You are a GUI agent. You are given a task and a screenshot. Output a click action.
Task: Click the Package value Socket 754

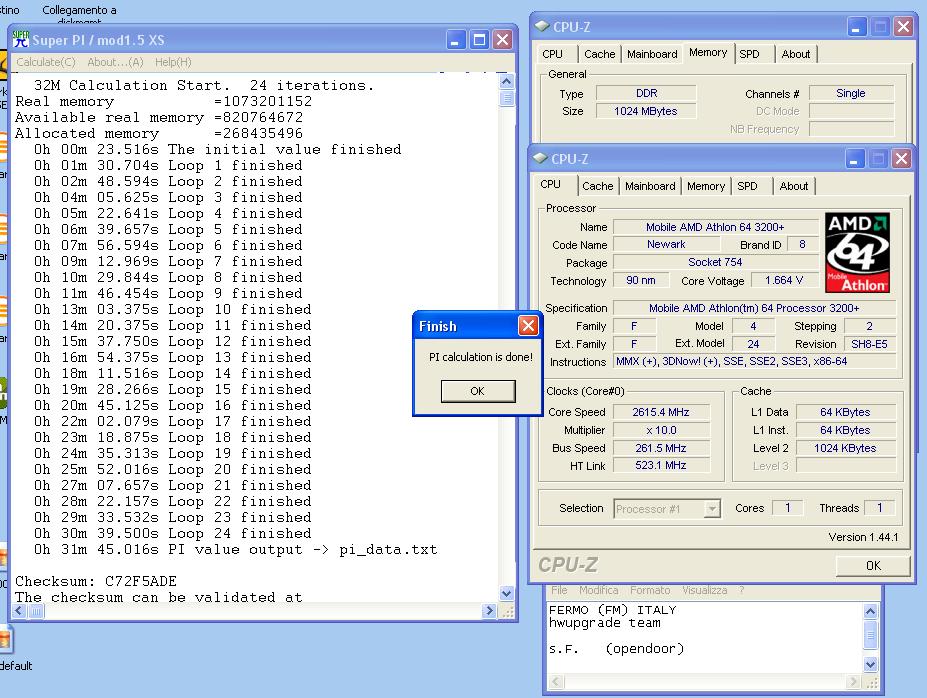[x=715, y=262]
